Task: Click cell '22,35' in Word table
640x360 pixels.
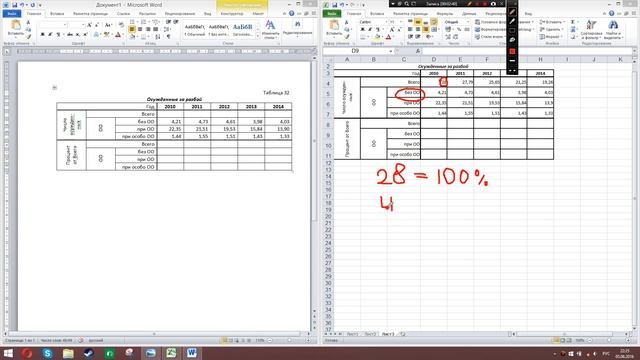Action: pos(170,129)
